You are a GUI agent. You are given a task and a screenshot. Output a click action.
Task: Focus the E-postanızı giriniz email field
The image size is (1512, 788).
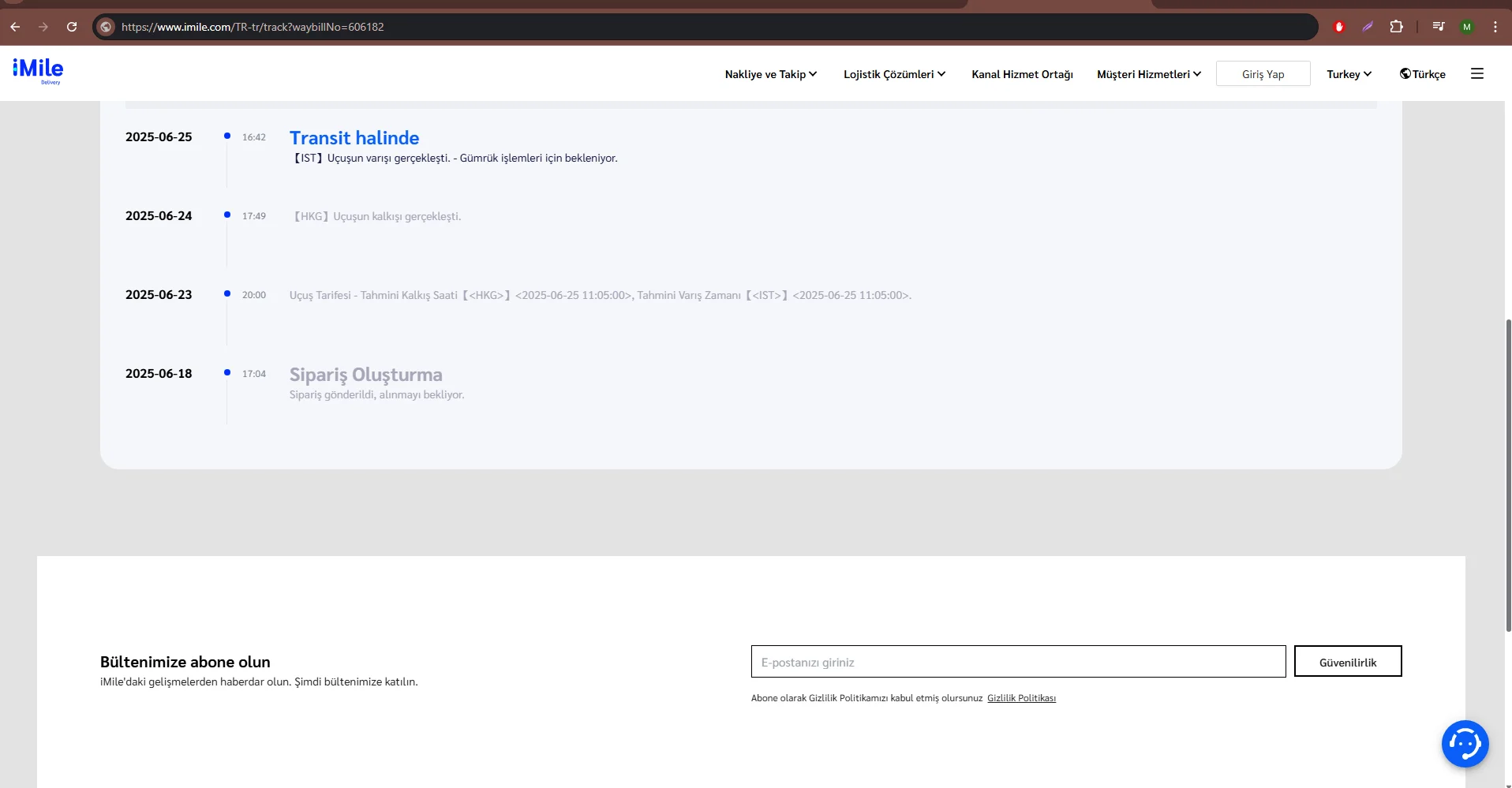[x=1018, y=662]
